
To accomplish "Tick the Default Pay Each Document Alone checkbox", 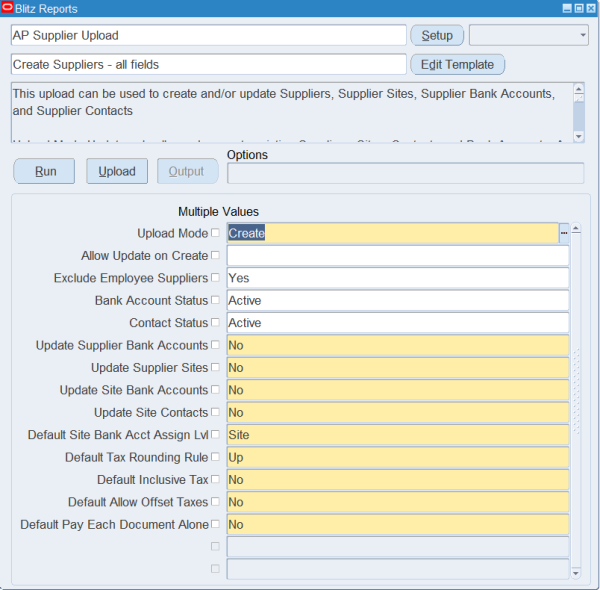I will click(215, 524).
